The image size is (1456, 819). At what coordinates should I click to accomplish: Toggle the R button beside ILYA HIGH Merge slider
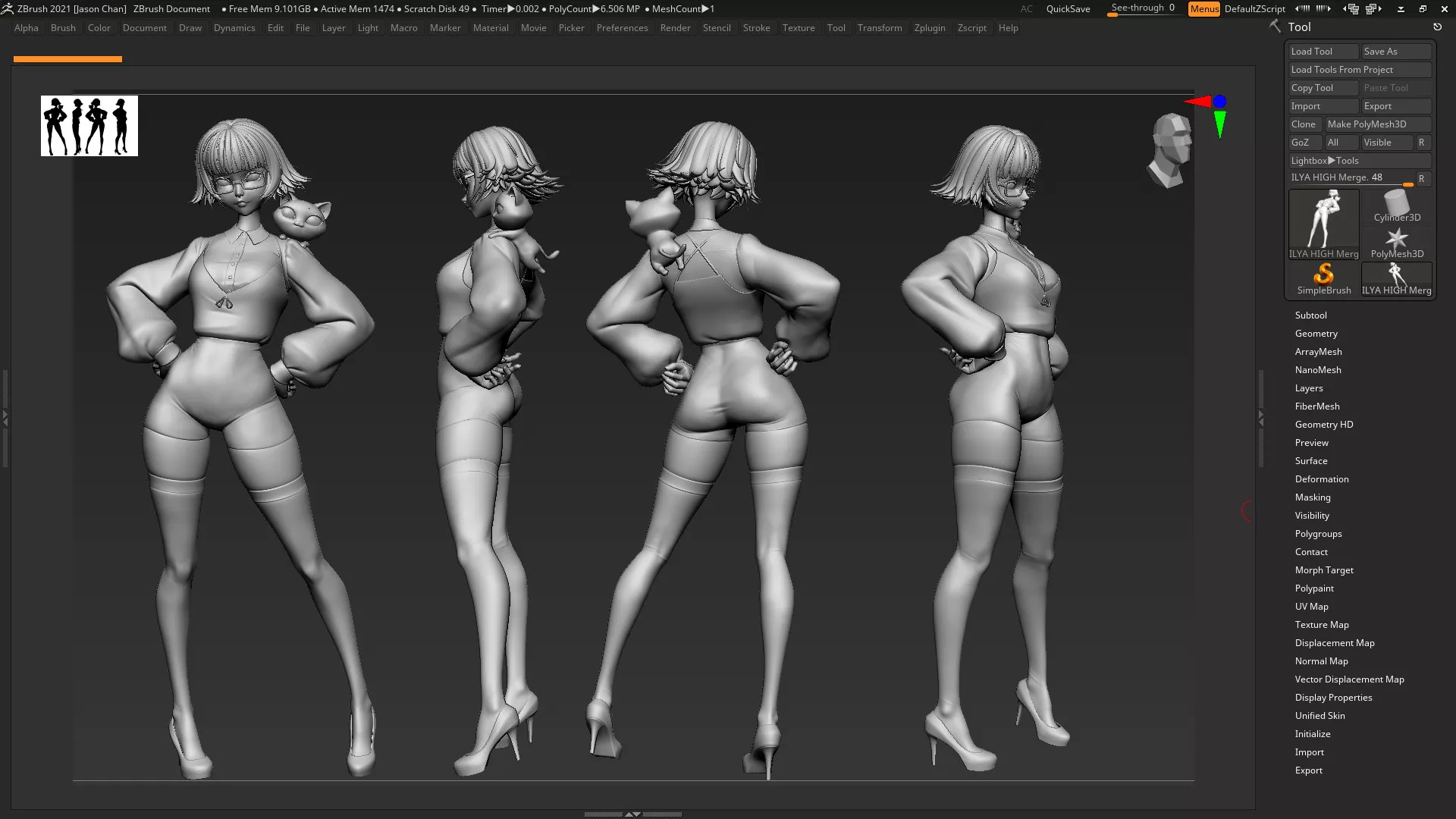[x=1422, y=178]
